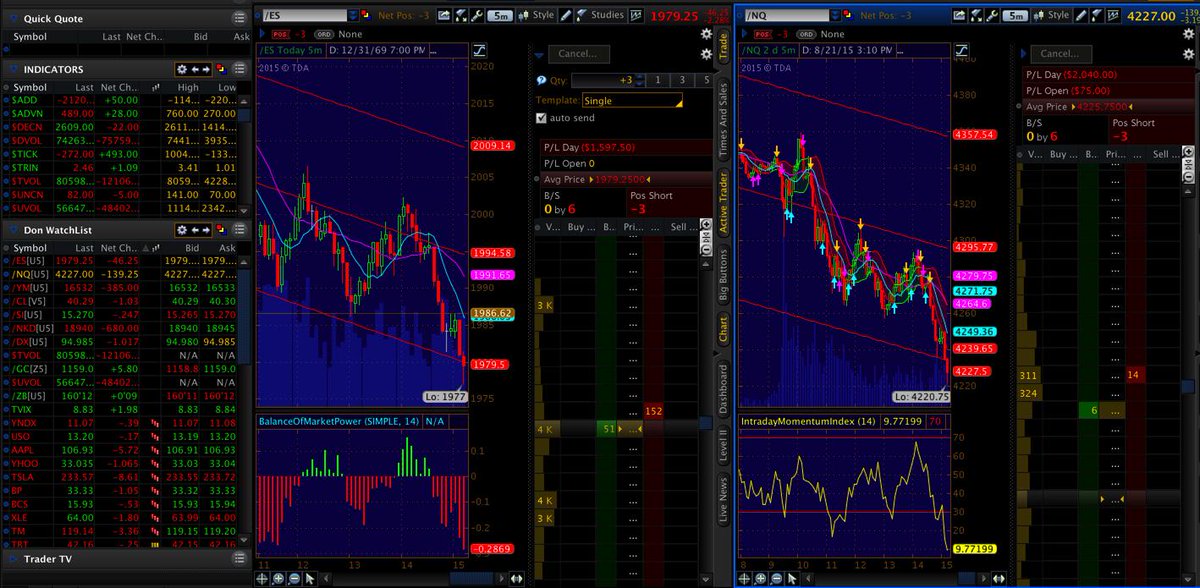The width and height of the screenshot is (1200, 588).
Task: Toggle the /ES POS position indicator
Action: click(x=281, y=35)
